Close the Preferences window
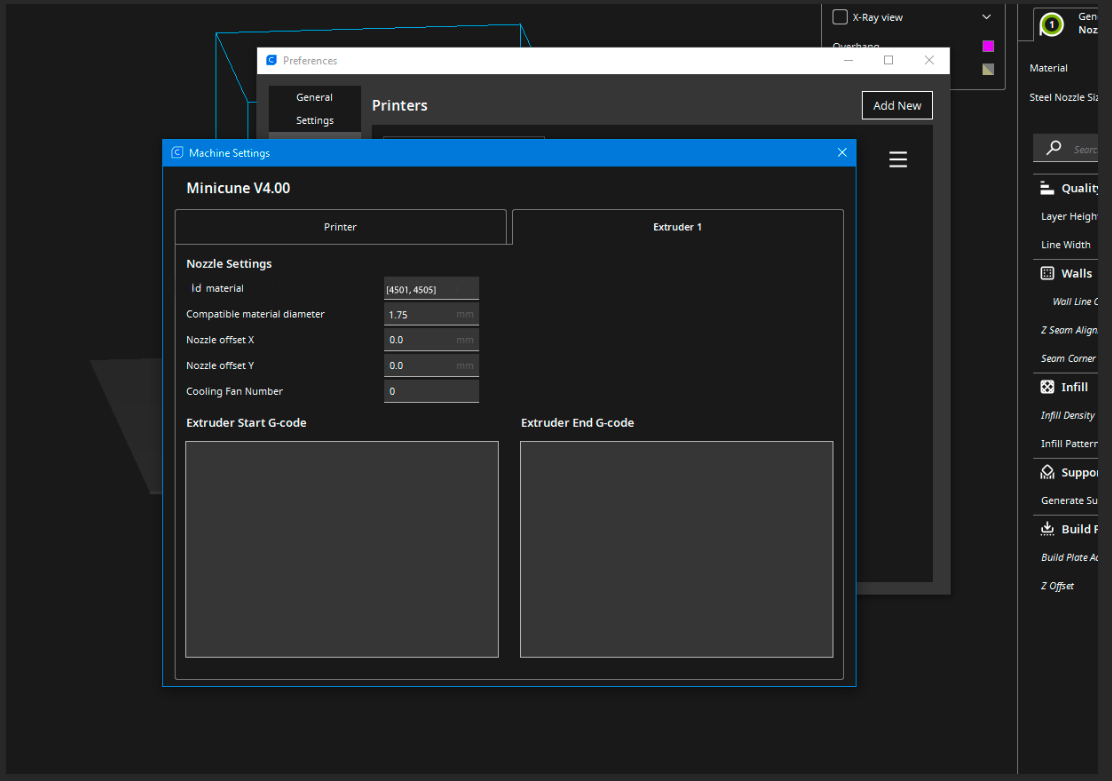 point(929,60)
